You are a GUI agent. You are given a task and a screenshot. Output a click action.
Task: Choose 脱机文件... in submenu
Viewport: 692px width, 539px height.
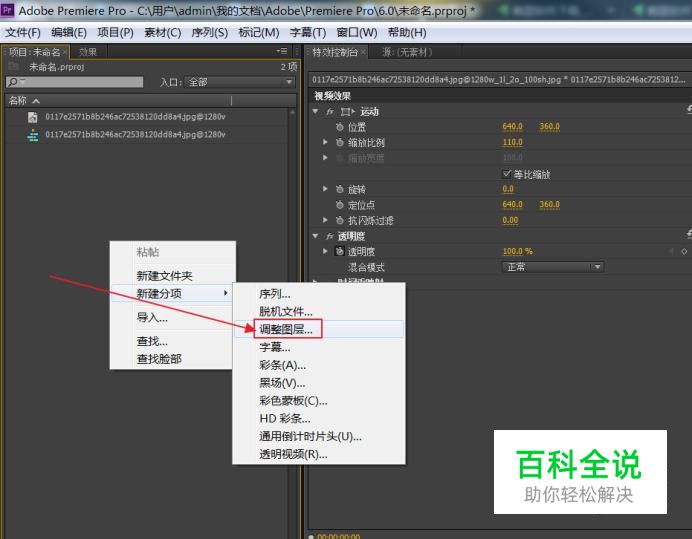[x=319, y=312]
